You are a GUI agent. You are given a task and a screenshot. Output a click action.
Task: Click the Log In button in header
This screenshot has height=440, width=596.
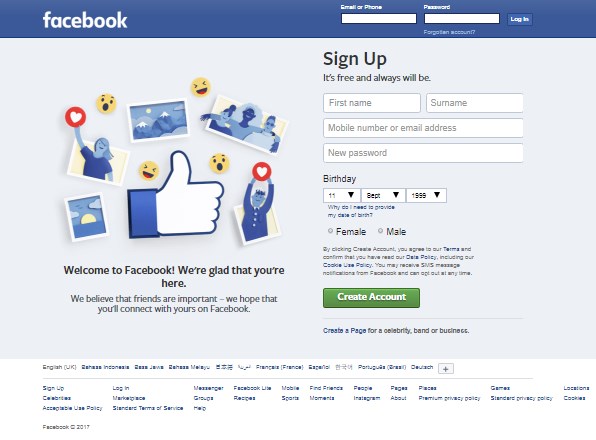click(x=520, y=19)
